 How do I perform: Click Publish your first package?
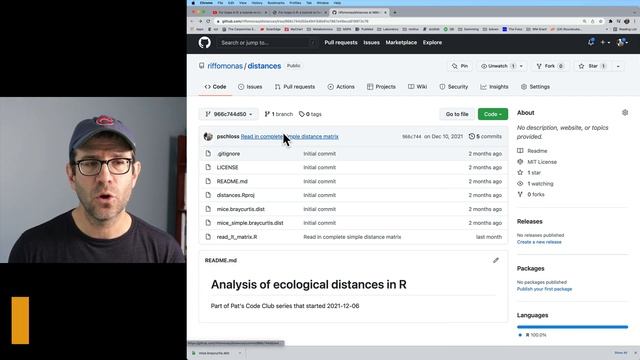click(x=544, y=289)
